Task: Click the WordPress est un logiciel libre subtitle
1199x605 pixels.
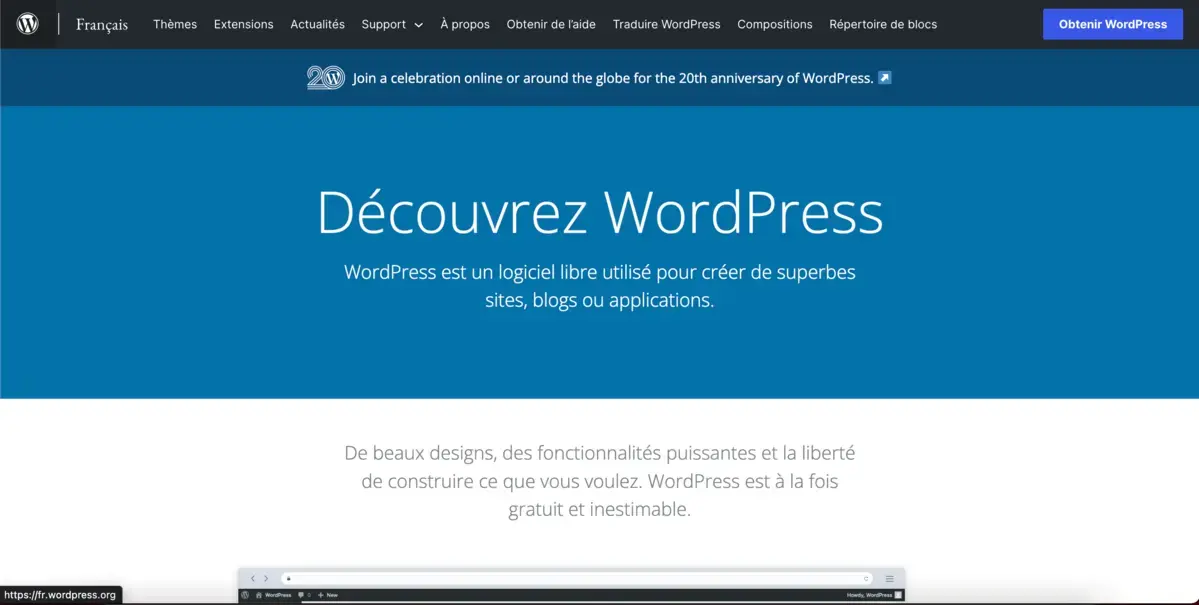Action: point(600,285)
